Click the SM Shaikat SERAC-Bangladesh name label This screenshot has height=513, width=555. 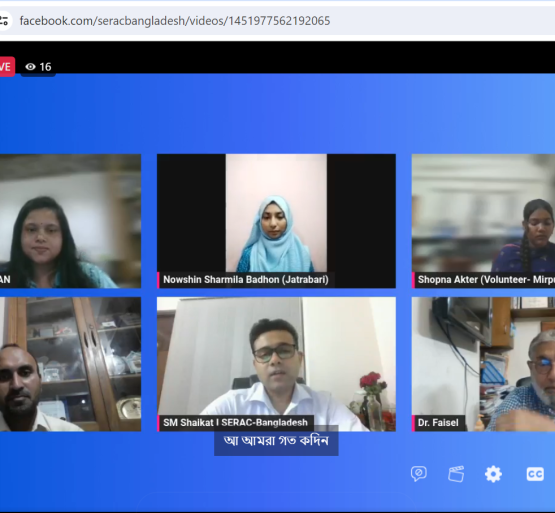point(236,423)
